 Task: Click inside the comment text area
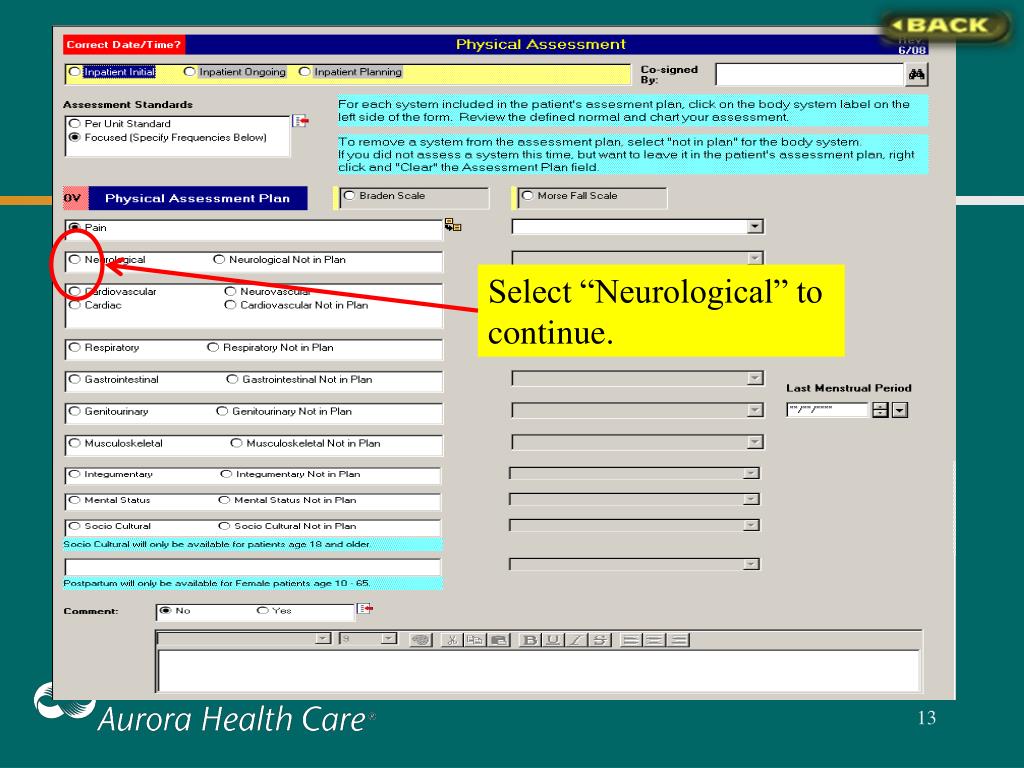pos(538,670)
